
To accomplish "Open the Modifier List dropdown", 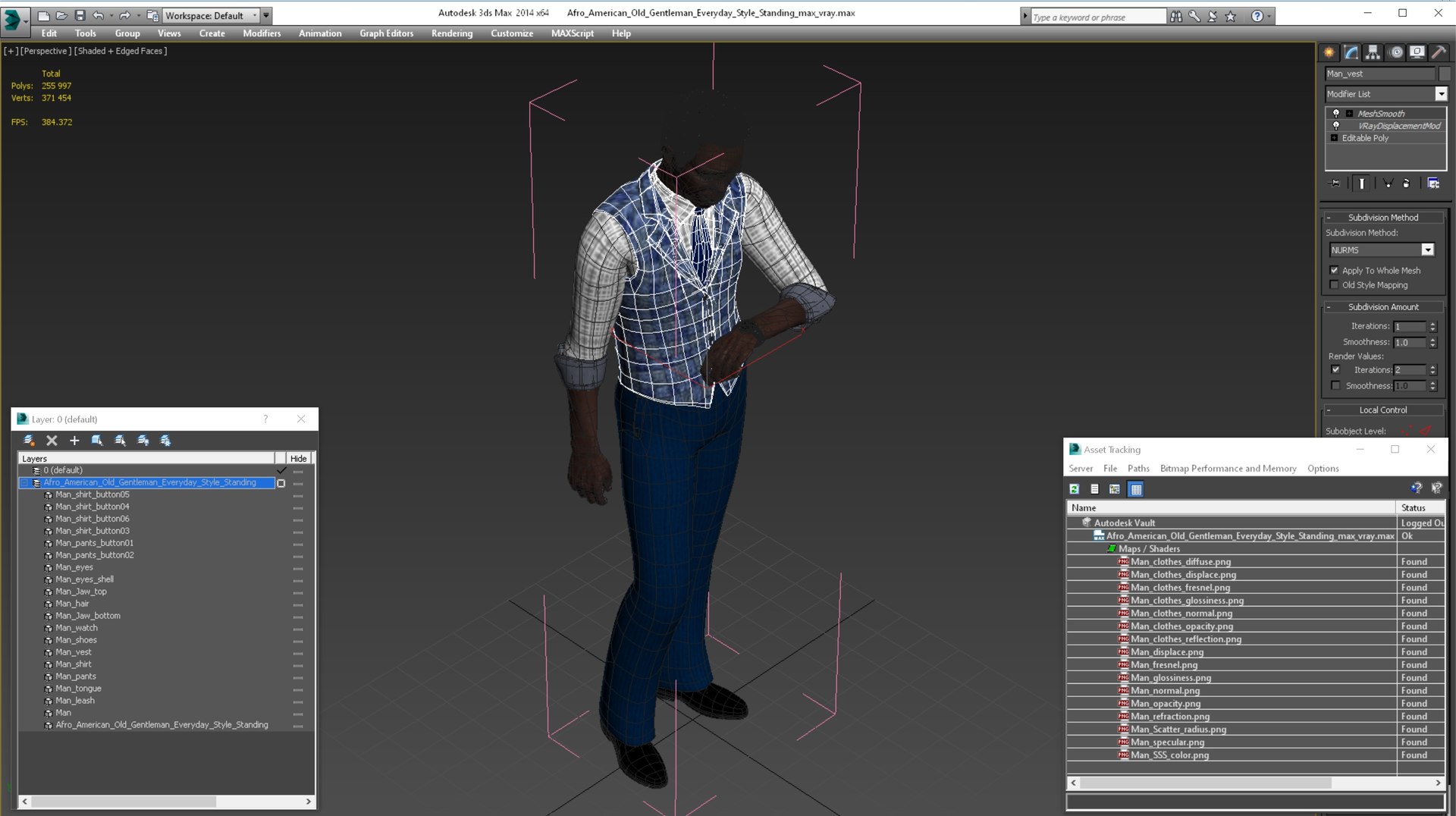I will pyautogui.click(x=1441, y=94).
